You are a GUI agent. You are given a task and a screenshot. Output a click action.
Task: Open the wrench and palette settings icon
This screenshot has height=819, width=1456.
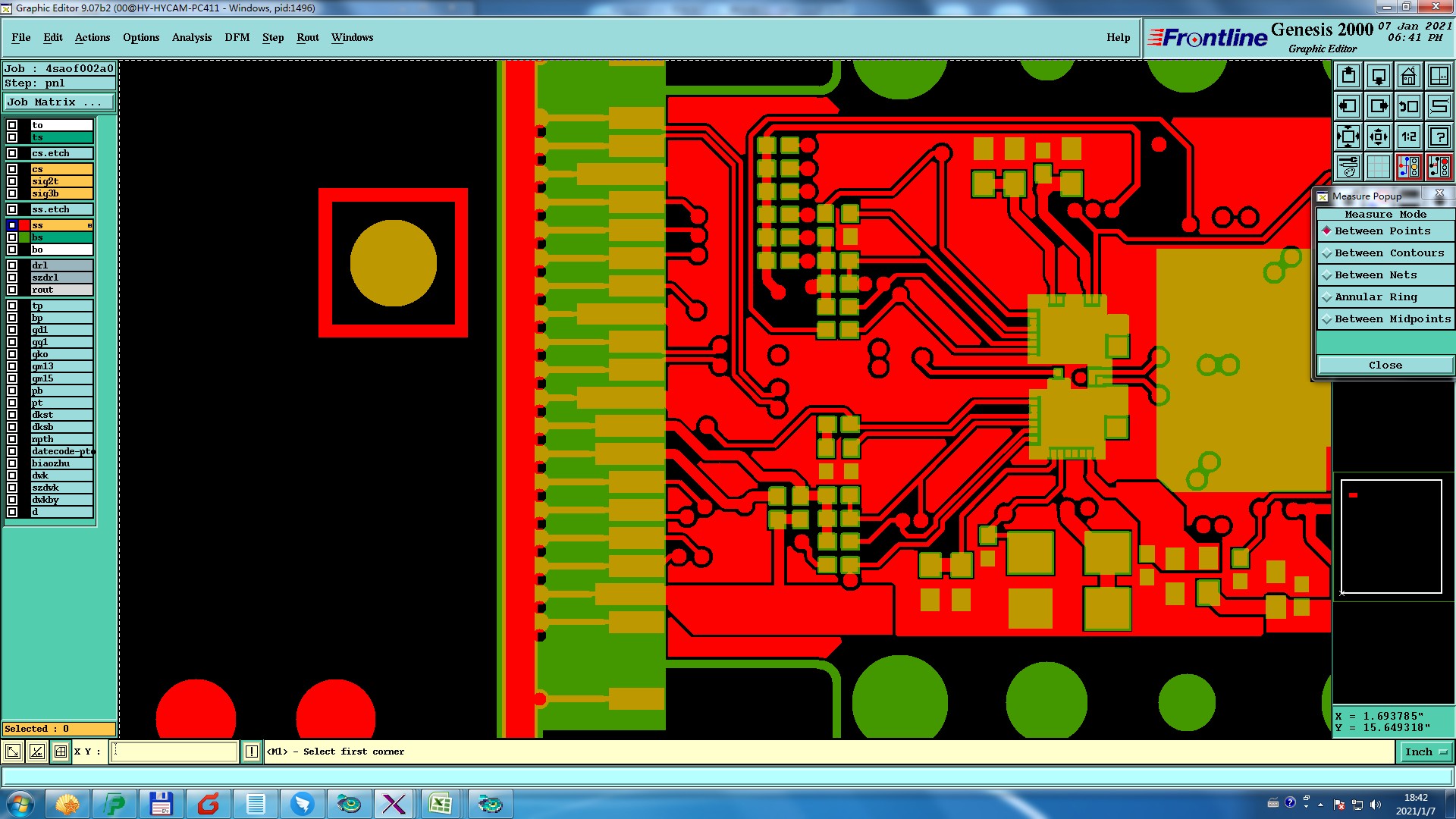click(x=1348, y=167)
